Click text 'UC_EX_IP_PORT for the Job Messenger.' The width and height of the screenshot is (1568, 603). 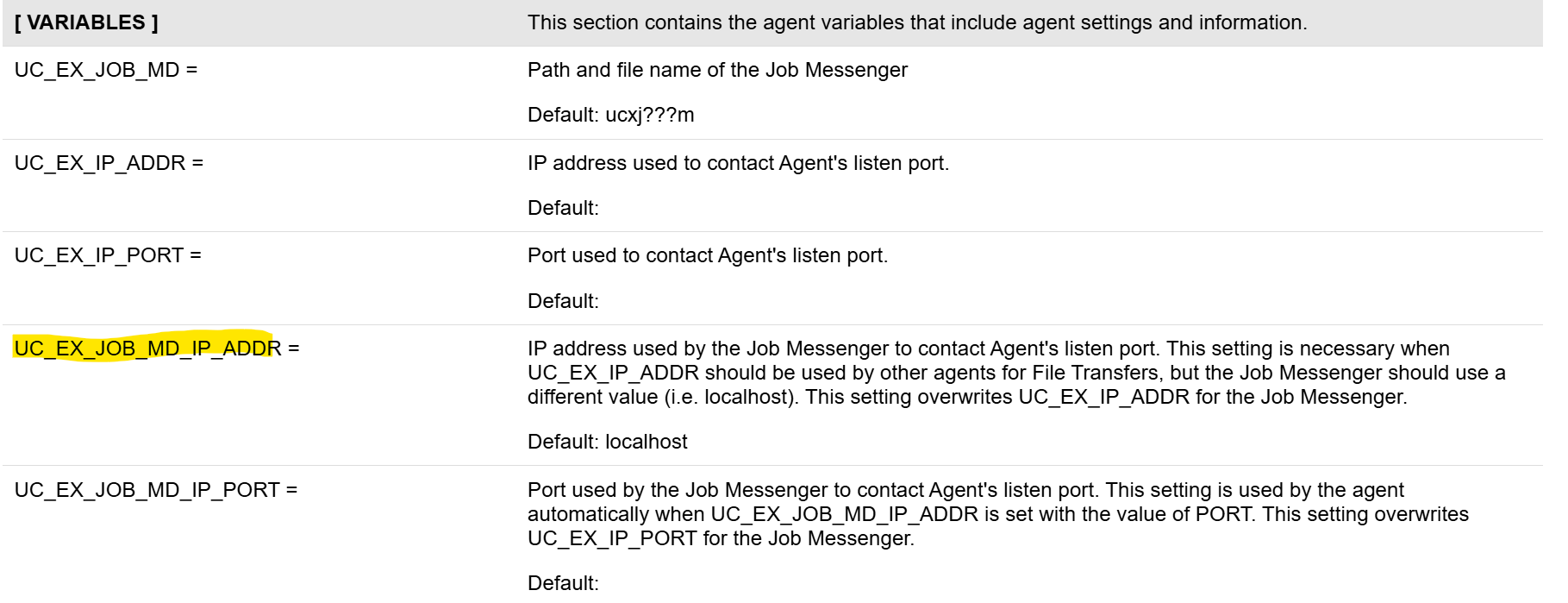point(721,538)
